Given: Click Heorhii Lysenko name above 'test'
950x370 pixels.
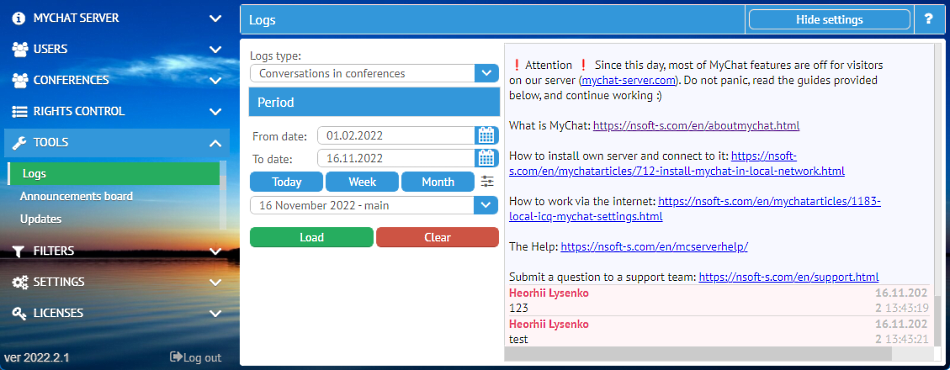Looking at the screenshot, I should click(x=549, y=325).
